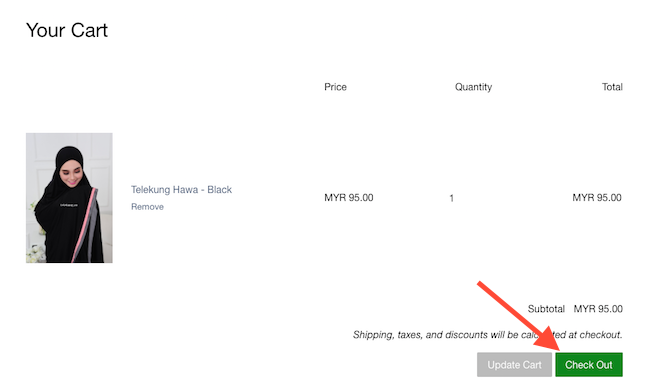Click the word Cart in page heading
Screen dimensions: 650x388
(89, 30)
